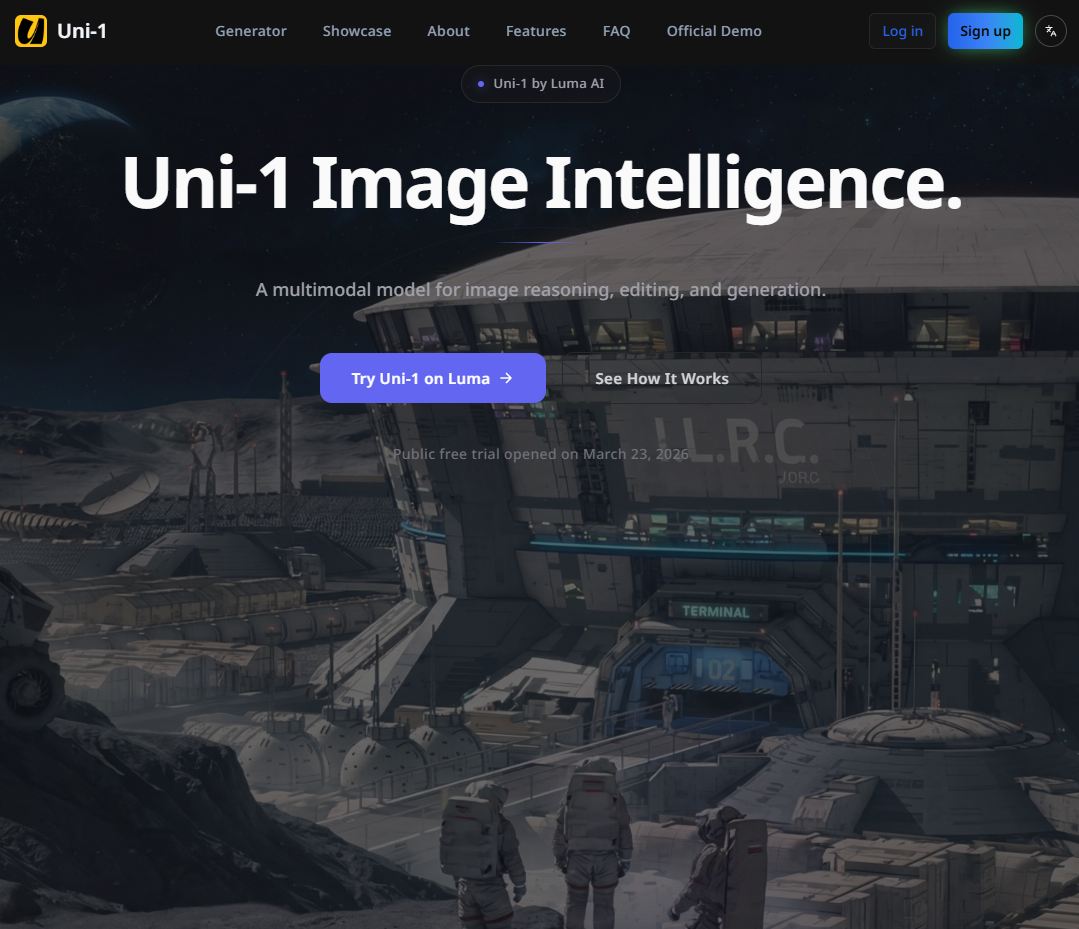Click the multimodal model tagline text
Screen dimensions: 1079x929
tap(540, 290)
